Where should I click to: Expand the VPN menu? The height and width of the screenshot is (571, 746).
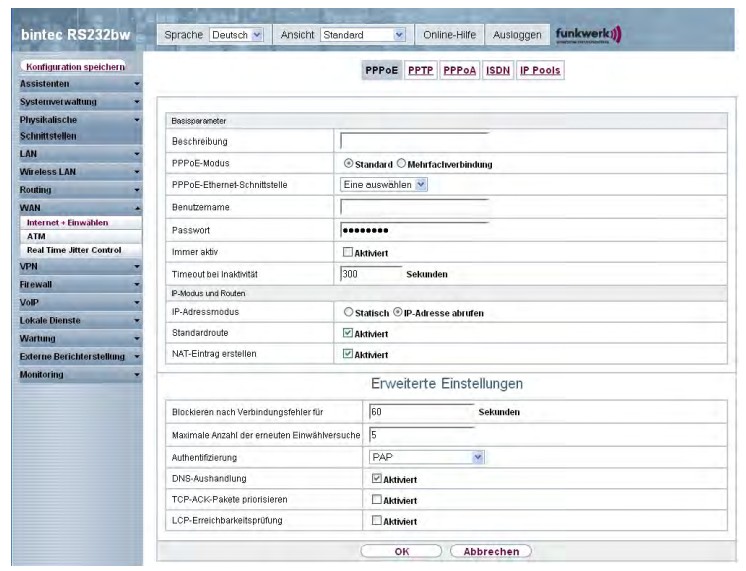[80, 267]
